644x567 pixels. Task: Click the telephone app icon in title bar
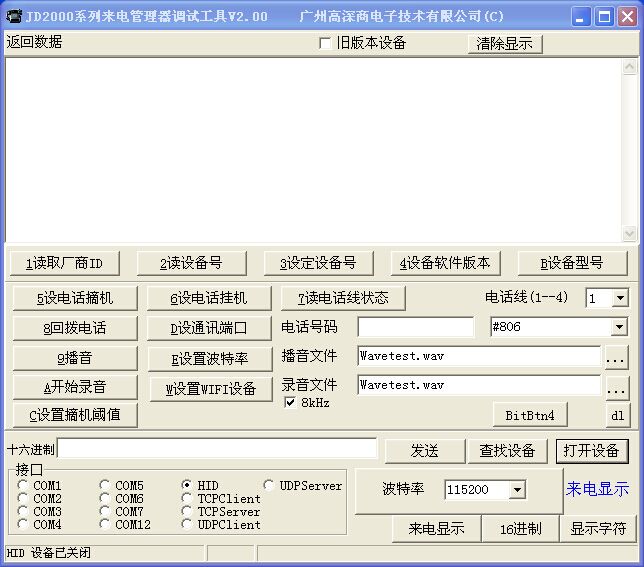[x=15, y=16]
